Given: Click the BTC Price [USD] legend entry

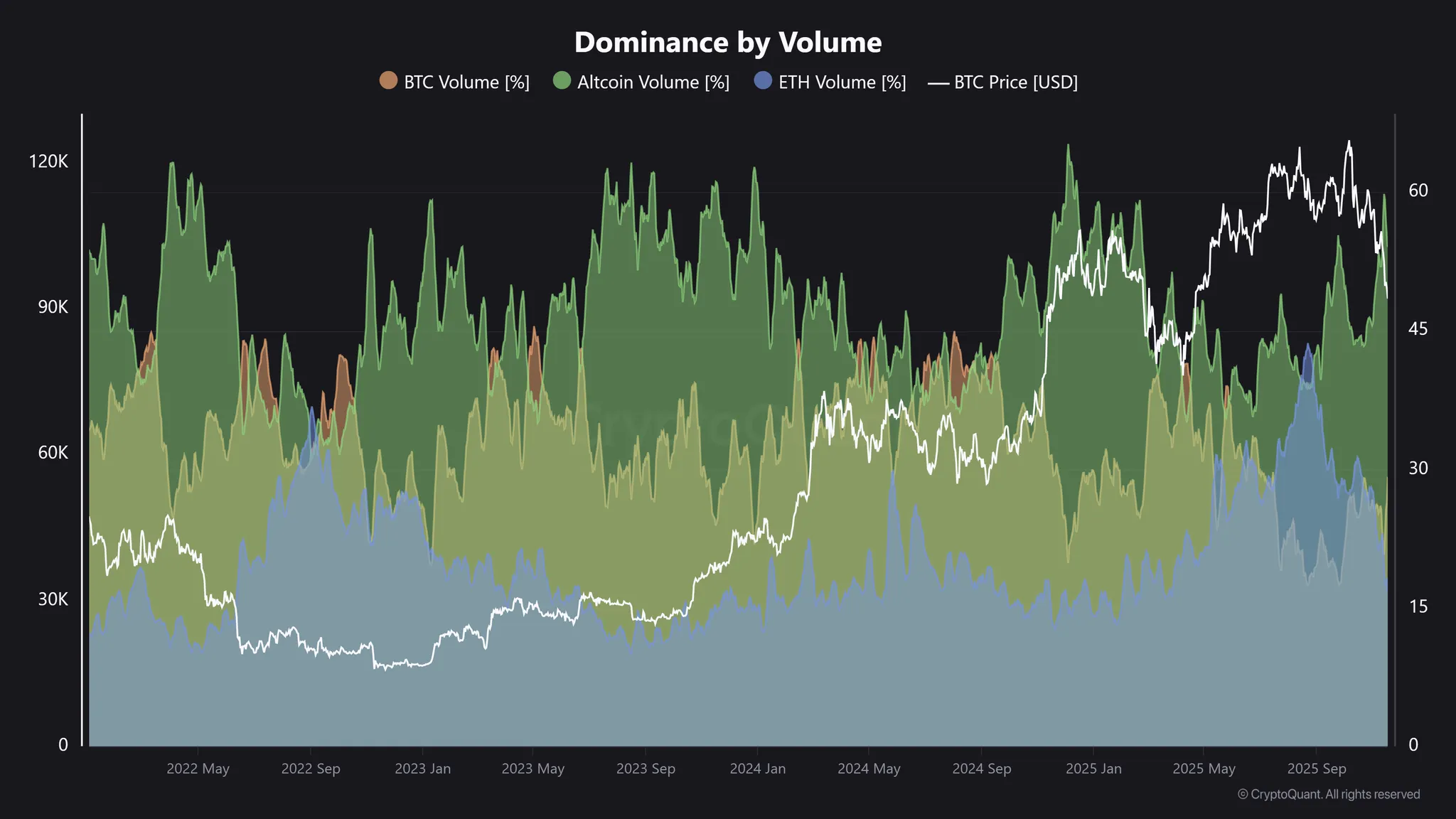Looking at the screenshot, I should point(1015,82).
